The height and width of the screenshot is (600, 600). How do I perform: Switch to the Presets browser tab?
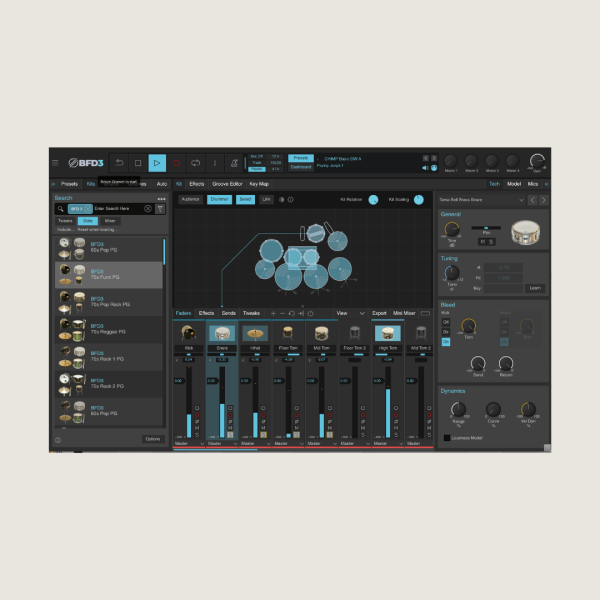coord(69,184)
